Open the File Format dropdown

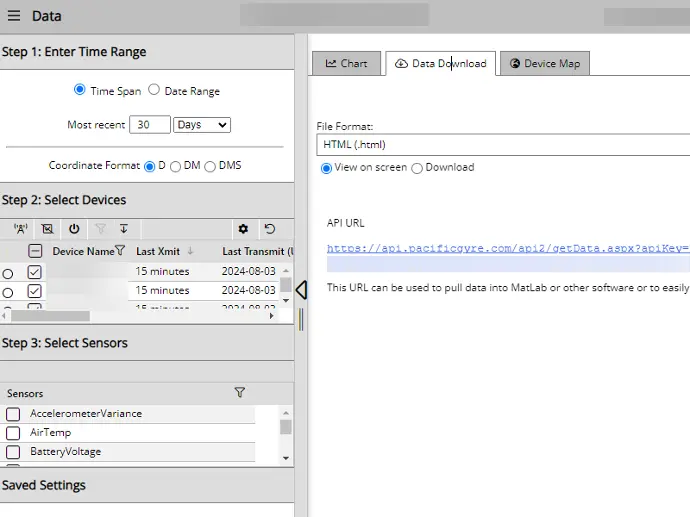504,145
